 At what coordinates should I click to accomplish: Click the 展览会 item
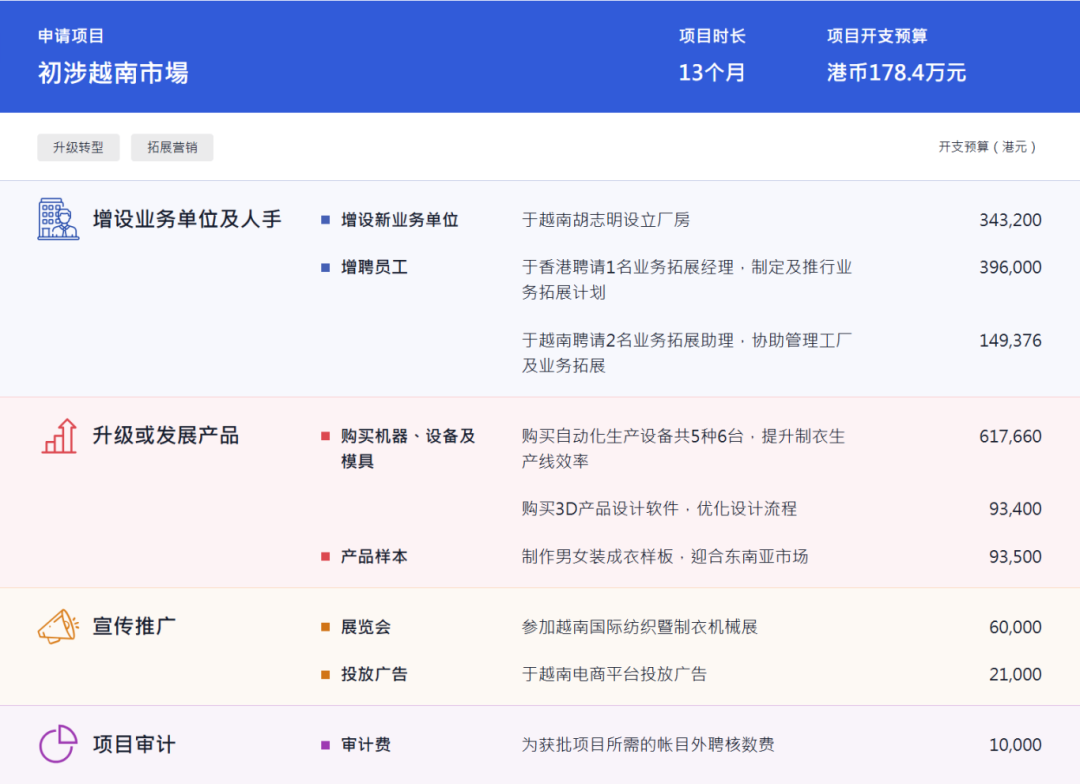[x=366, y=627]
